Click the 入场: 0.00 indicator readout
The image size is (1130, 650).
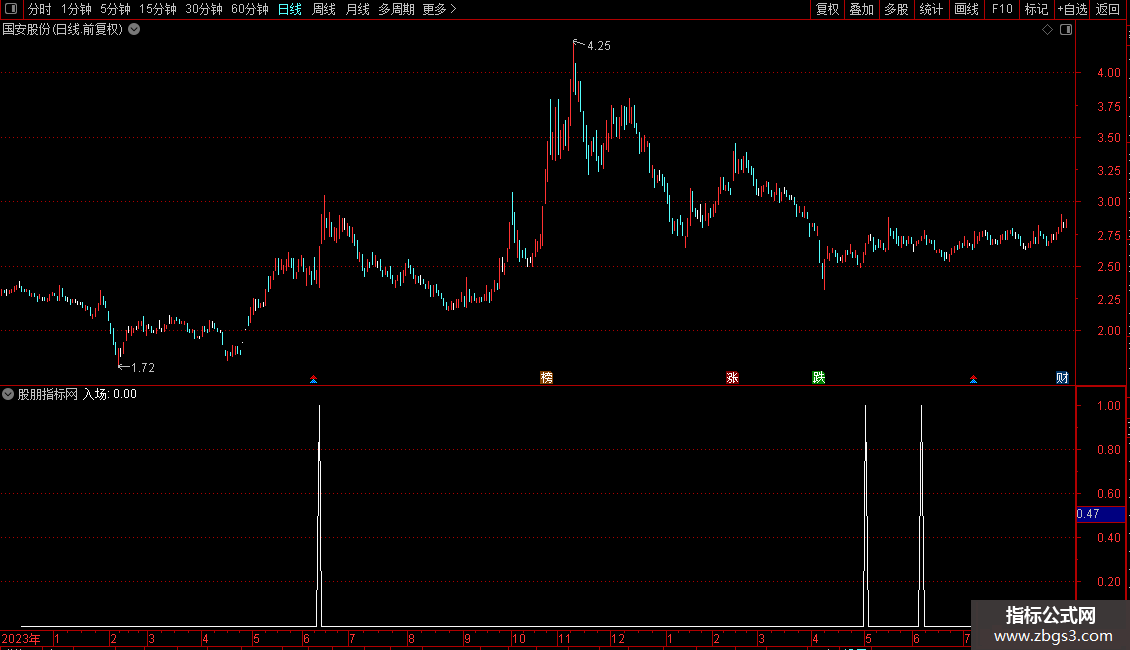(x=110, y=394)
